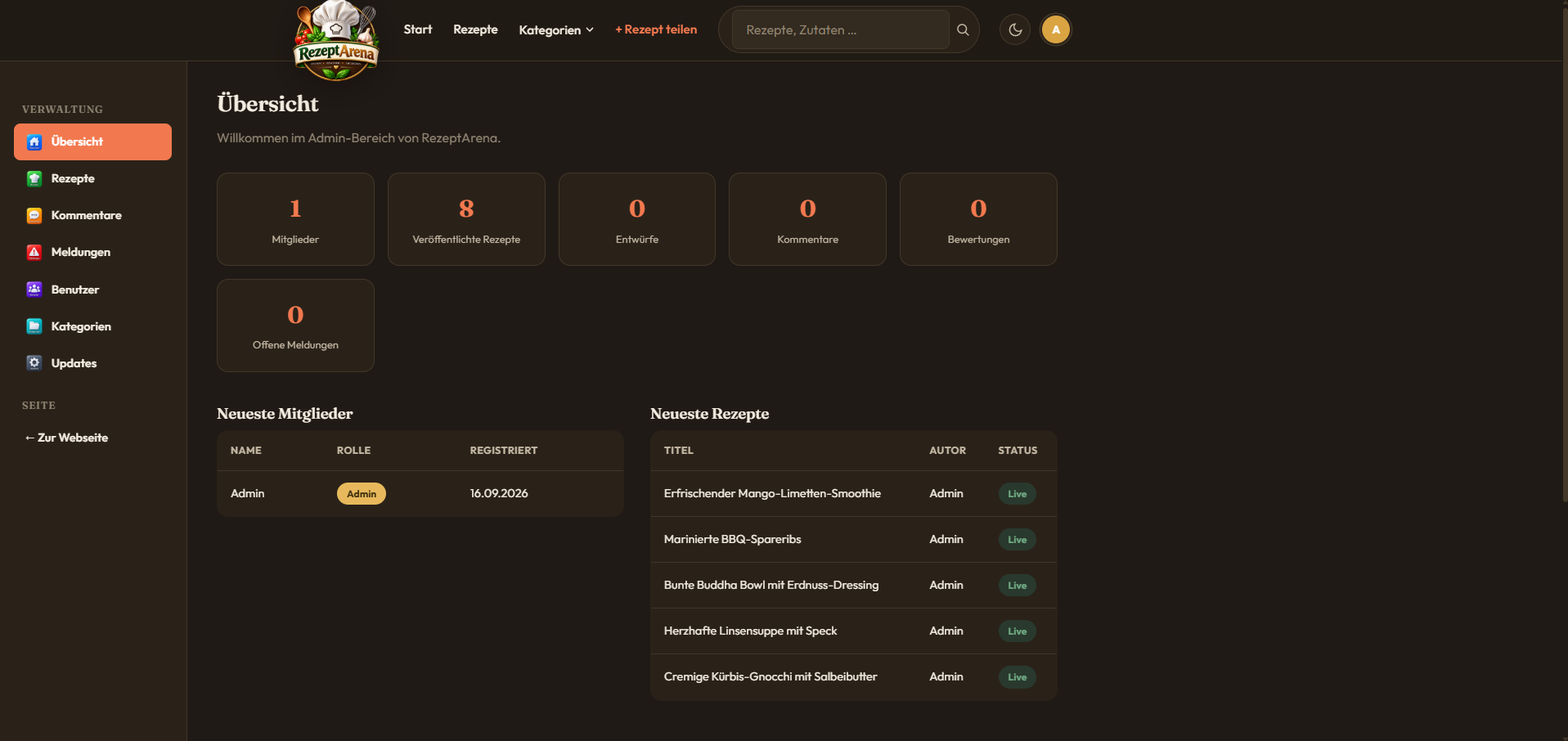Click the TITEL column header
The image size is (1568, 741).
pyautogui.click(x=679, y=451)
